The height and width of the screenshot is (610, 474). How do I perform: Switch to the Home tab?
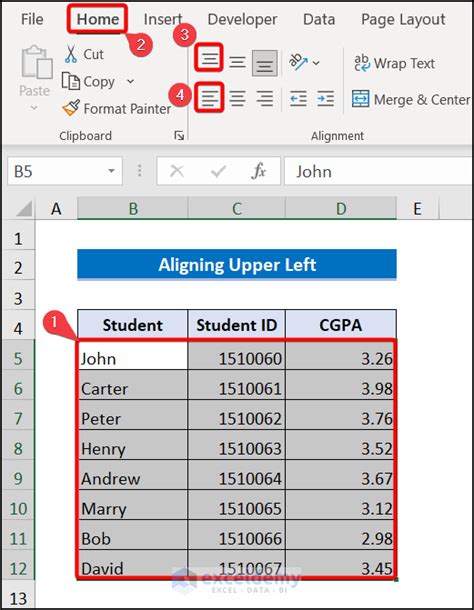[97, 19]
